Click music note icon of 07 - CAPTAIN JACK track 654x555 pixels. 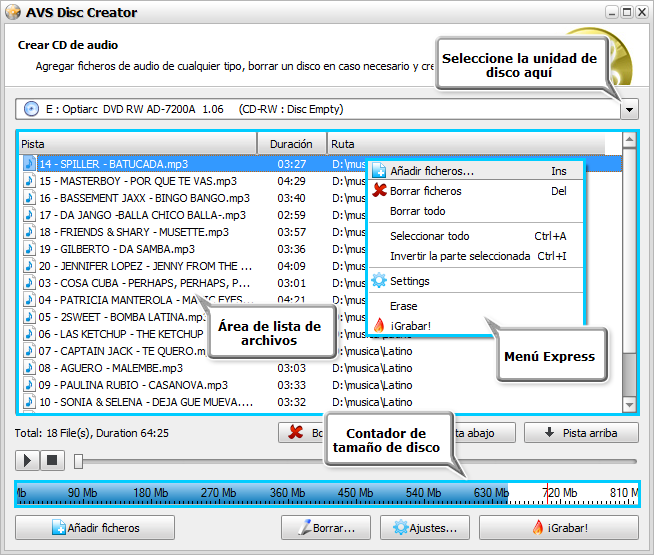point(29,351)
